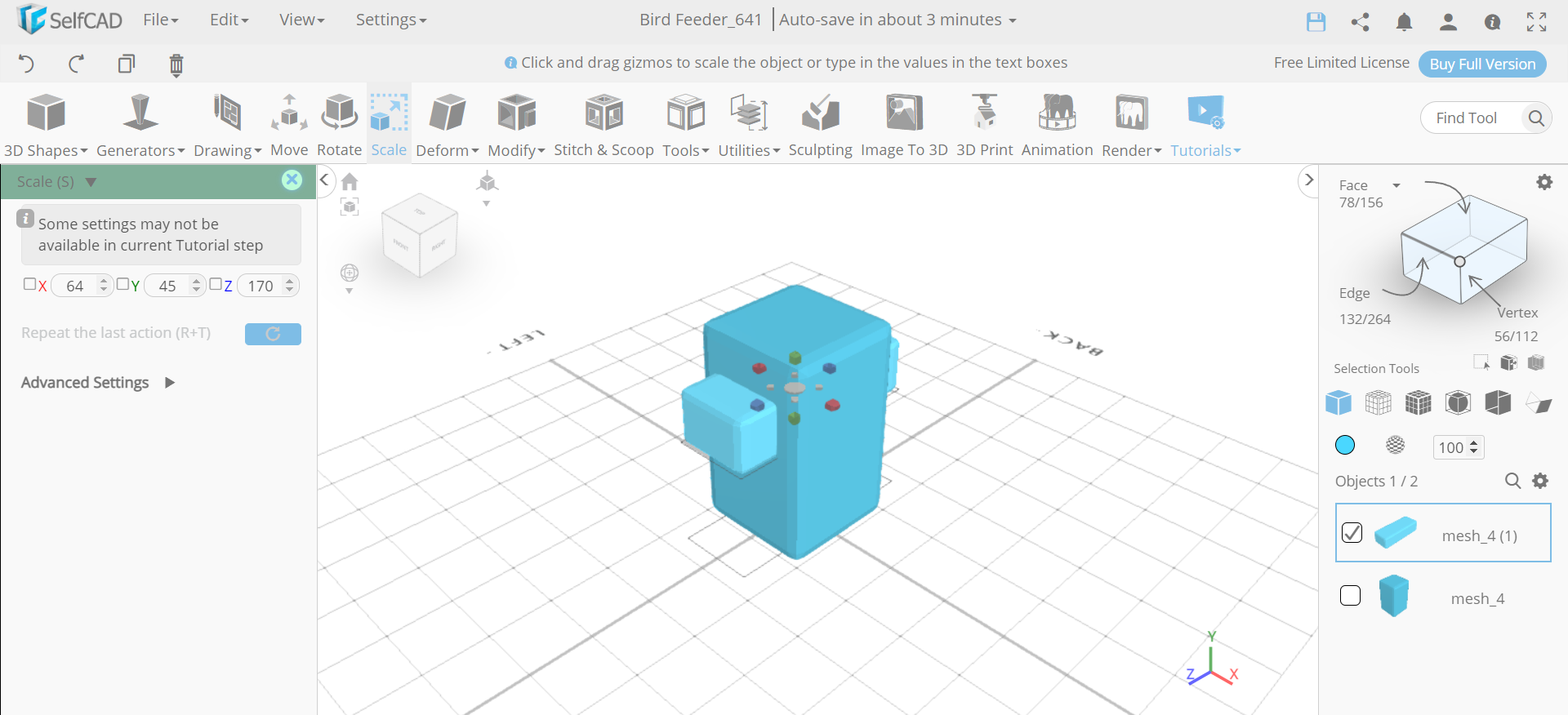Open the Edit menu
The image size is (1568, 715).
click(229, 20)
